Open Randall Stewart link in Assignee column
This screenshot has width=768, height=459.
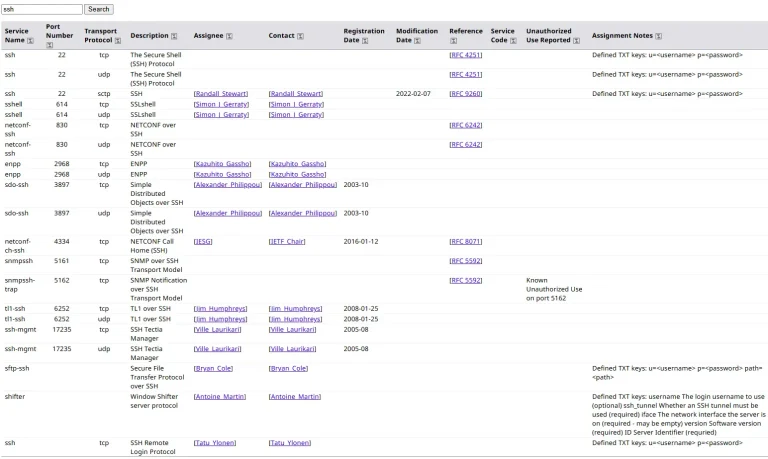221,94
